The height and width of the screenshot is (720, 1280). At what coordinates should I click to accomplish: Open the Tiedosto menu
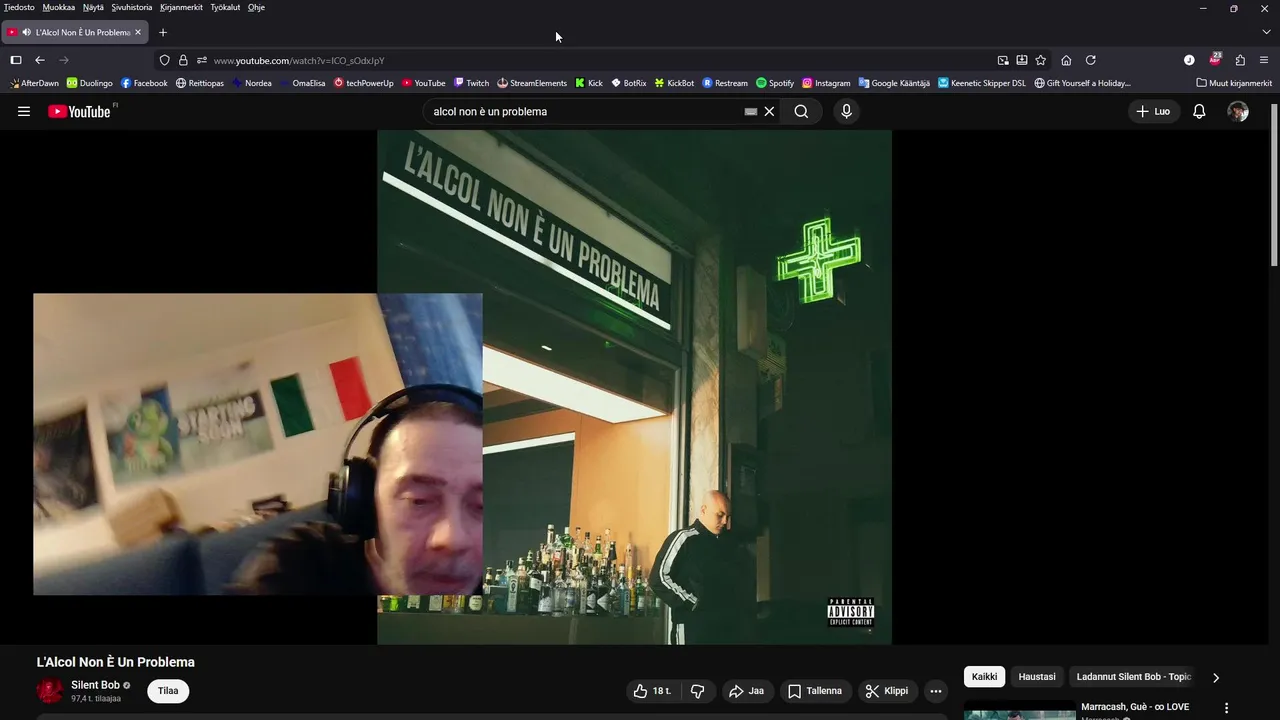pyautogui.click(x=19, y=7)
